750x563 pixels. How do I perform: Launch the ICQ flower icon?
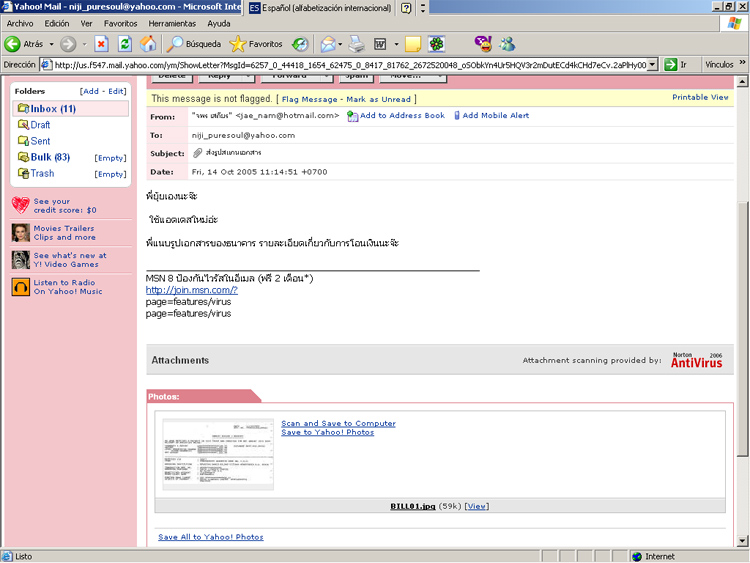(436, 44)
